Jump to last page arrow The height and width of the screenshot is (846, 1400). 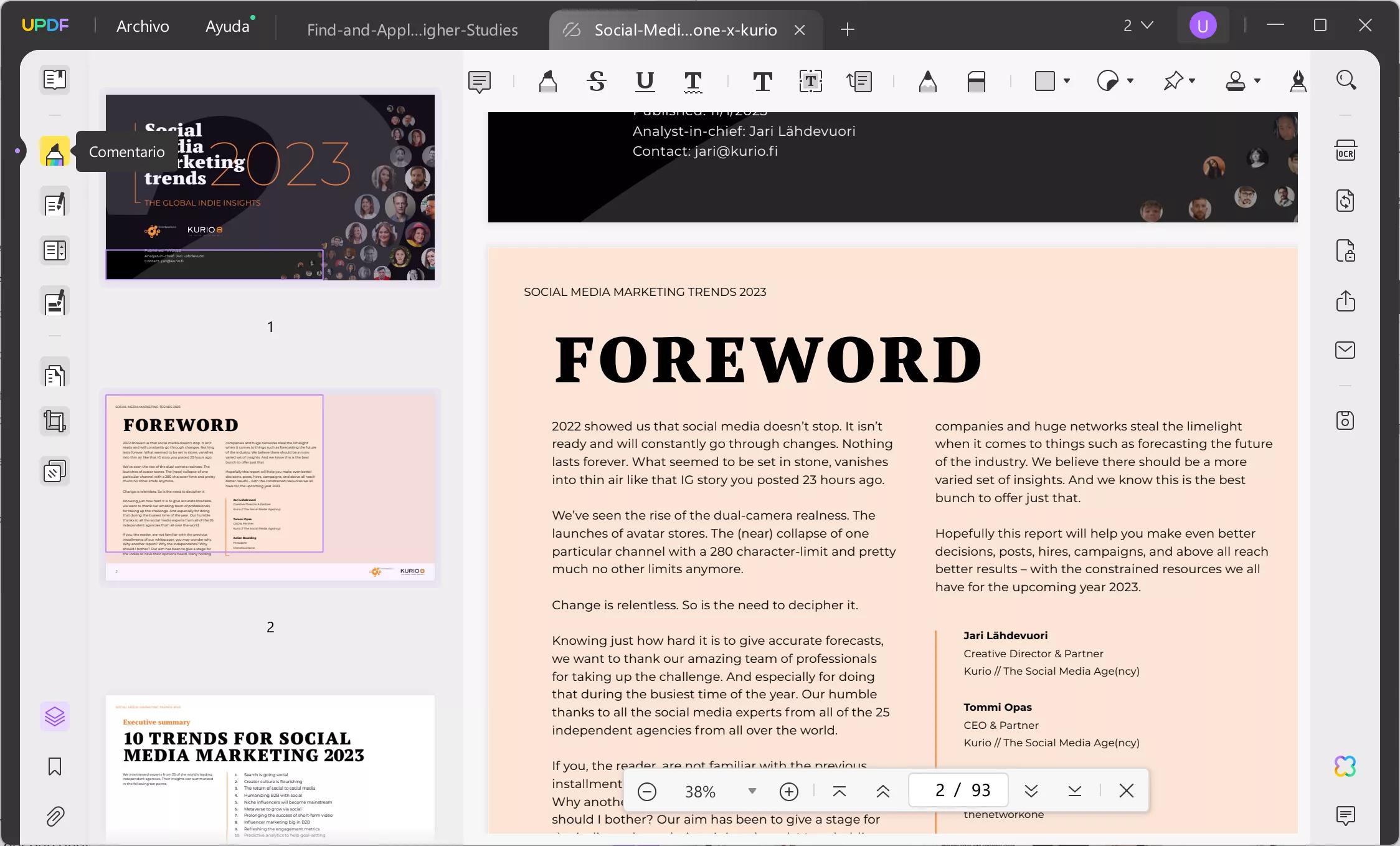[1075, 791]
